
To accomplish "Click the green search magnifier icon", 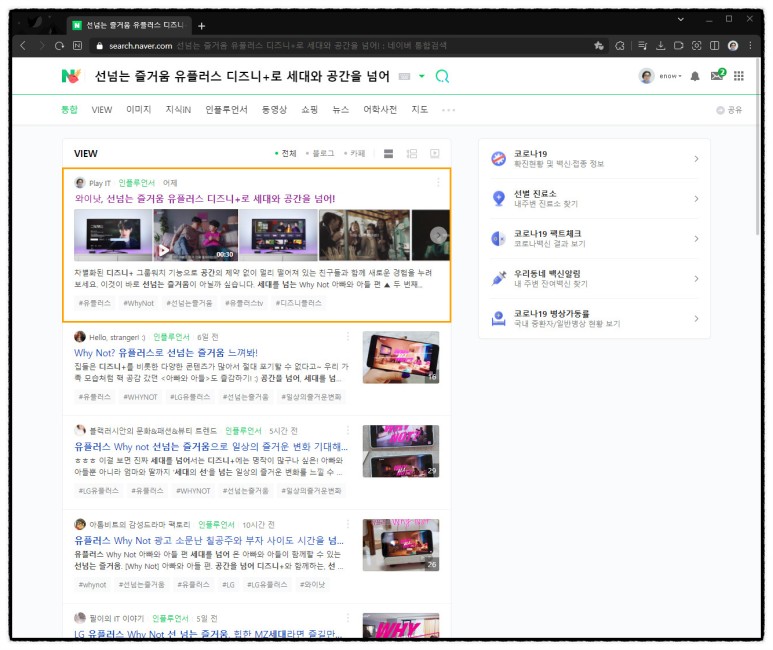I will click(x=442, y=76).
